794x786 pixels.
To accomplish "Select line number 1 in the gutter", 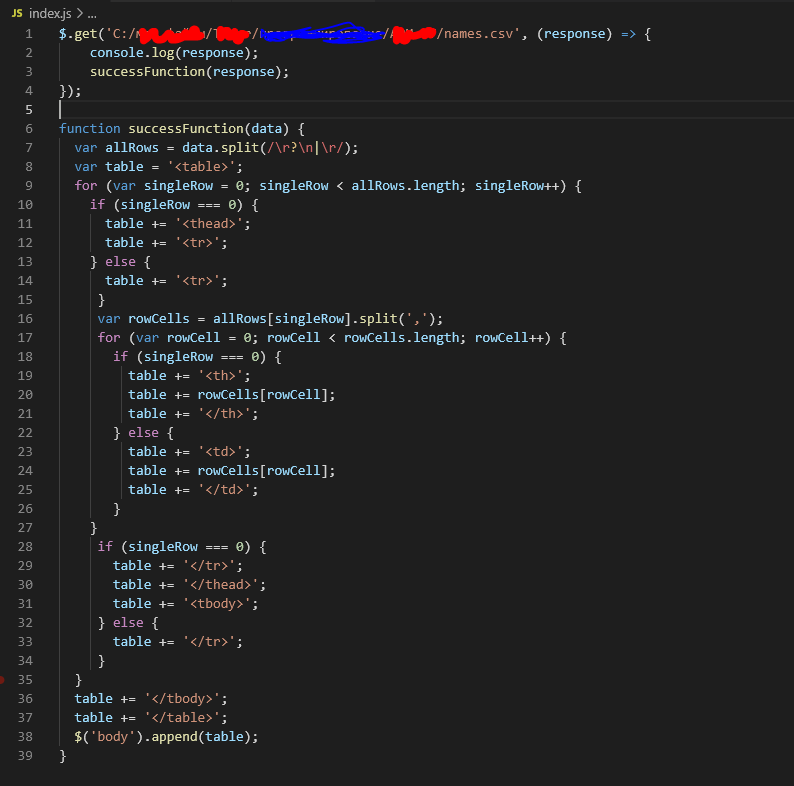I will [x=29, y=34].
